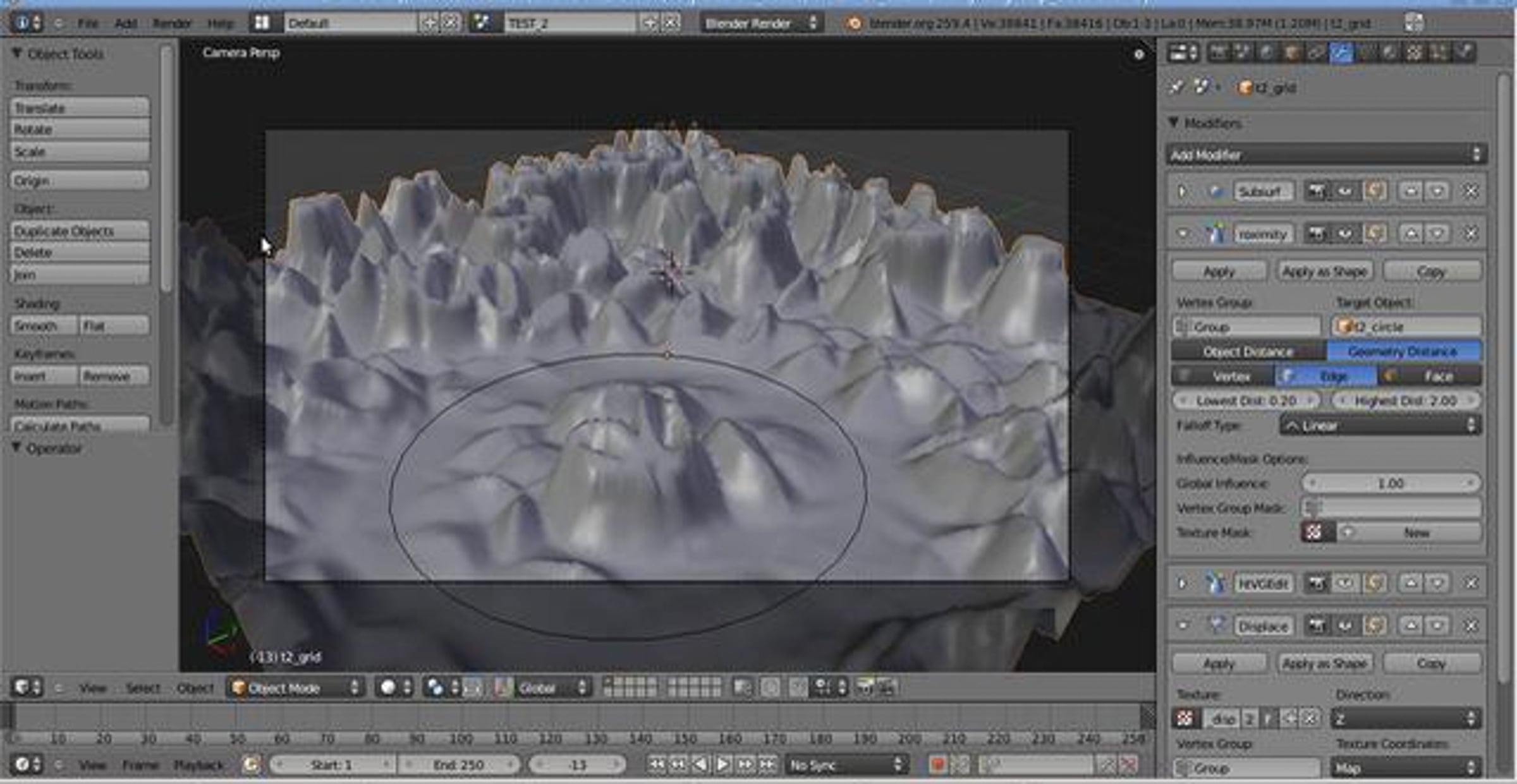Viewport: 1517px width, 784px height.
Task: Click the Material properties tab icon
Action: click(x=1389, y=53)
